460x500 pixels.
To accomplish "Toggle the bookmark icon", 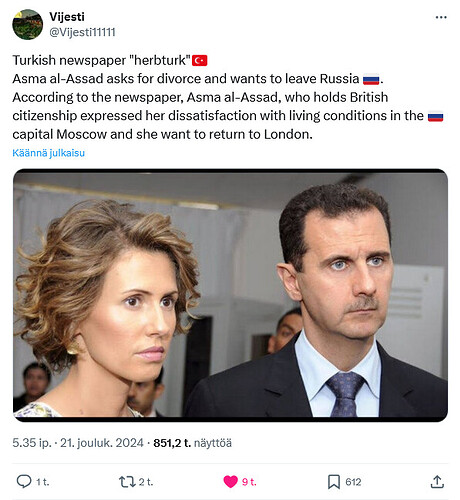I will tap(334, 482).
